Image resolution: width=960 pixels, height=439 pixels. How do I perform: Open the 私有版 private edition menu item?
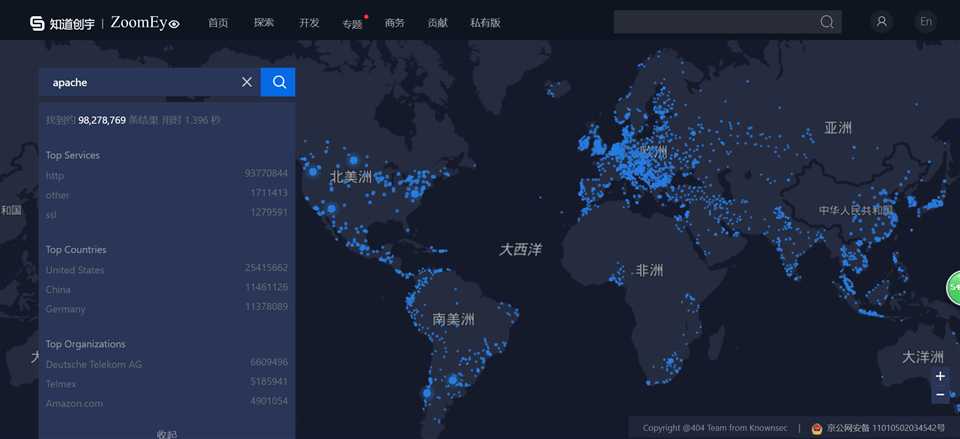click(x=486, y=23)
